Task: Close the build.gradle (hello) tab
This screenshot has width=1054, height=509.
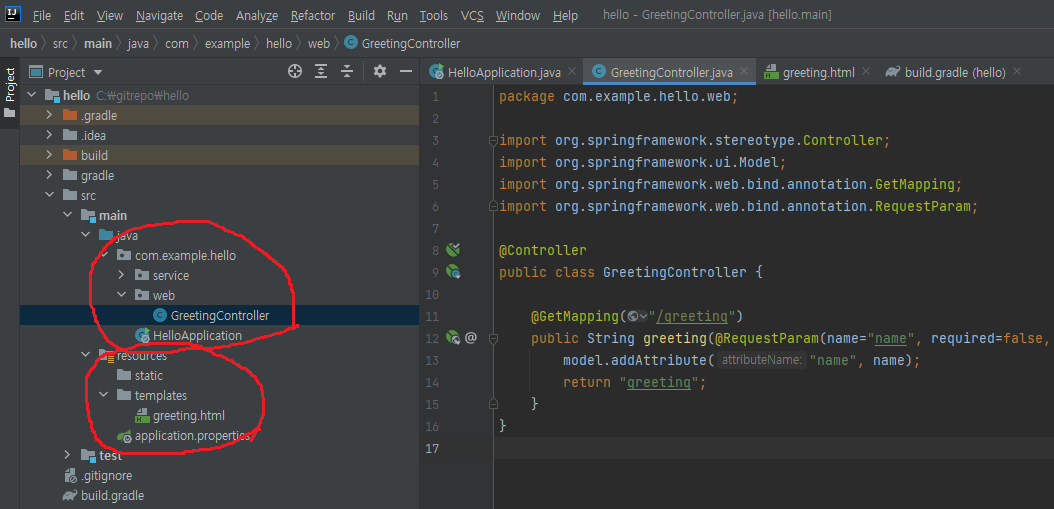Action: point(1016,71)
